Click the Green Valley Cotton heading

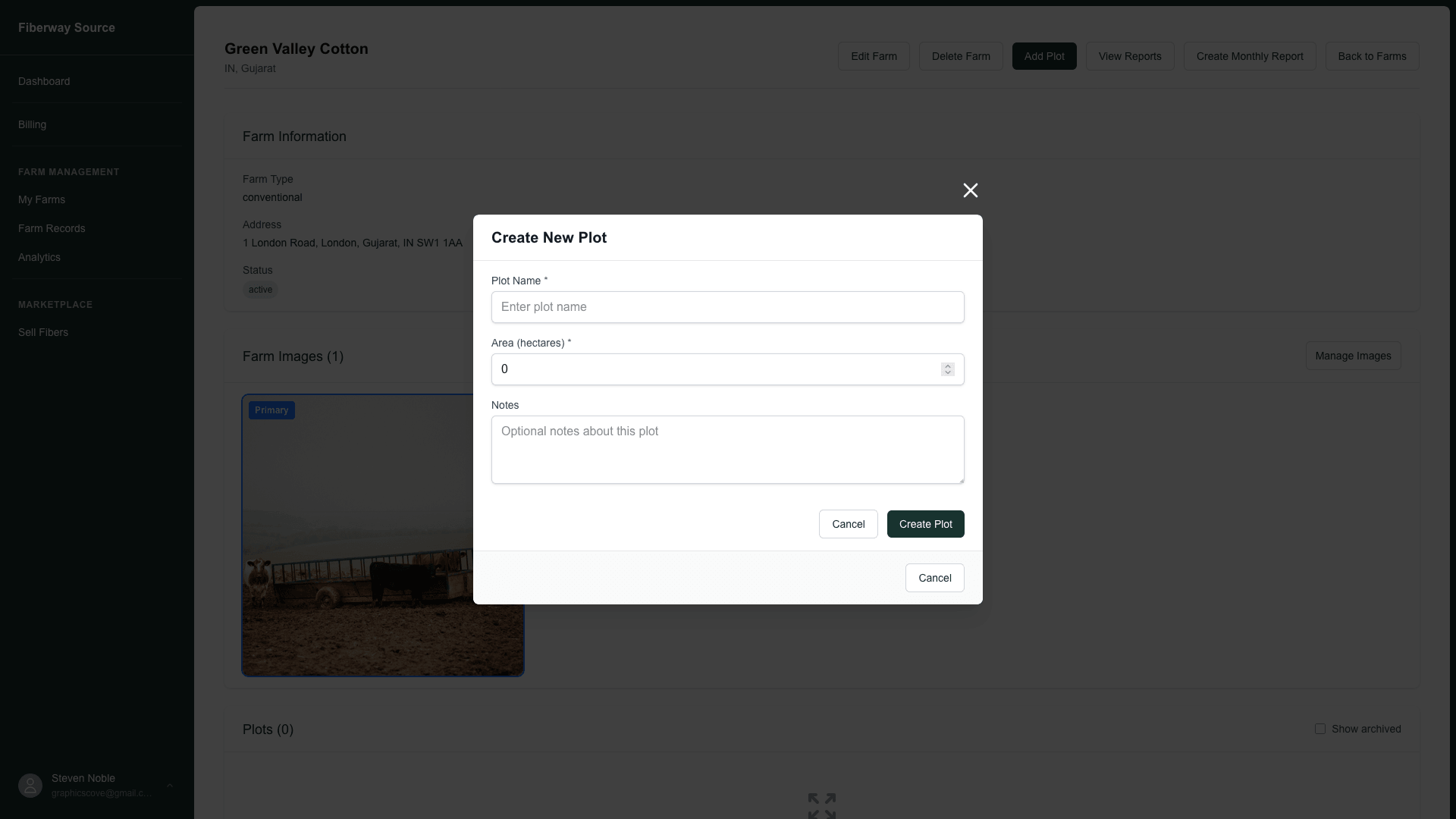pyautogui.click(x=297, y=49)
